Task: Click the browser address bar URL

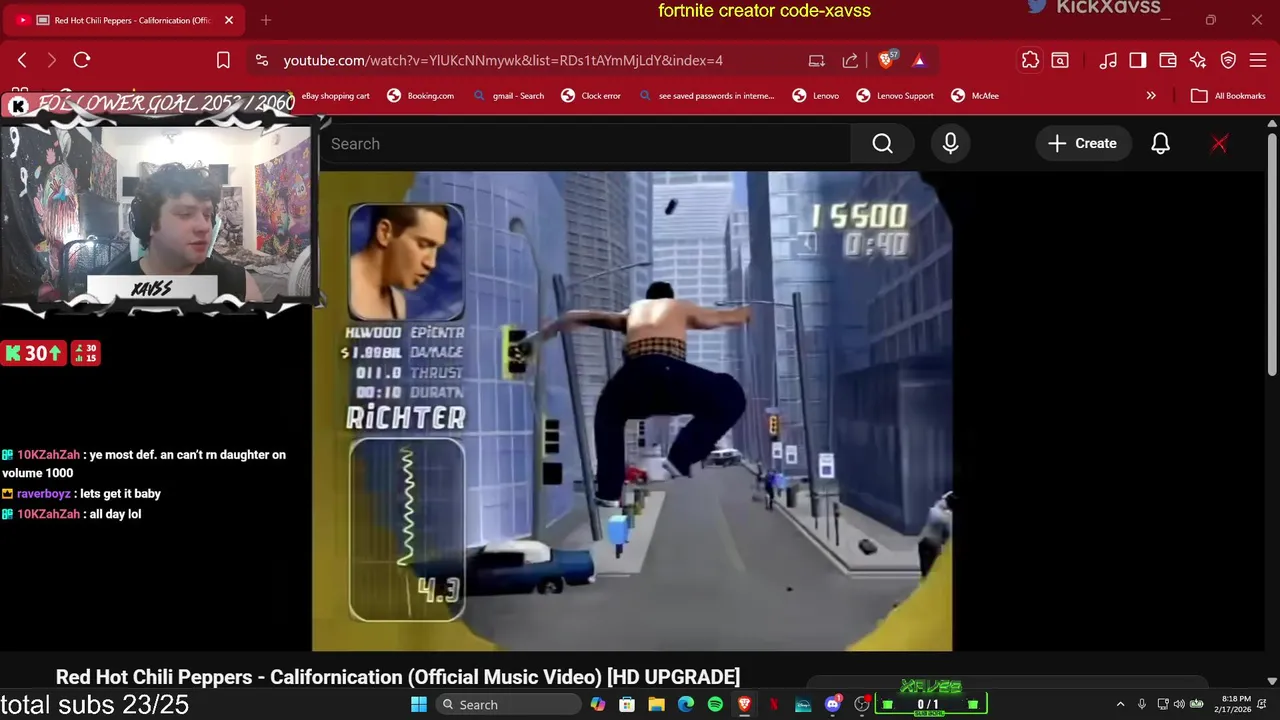Action: [503, 60]
